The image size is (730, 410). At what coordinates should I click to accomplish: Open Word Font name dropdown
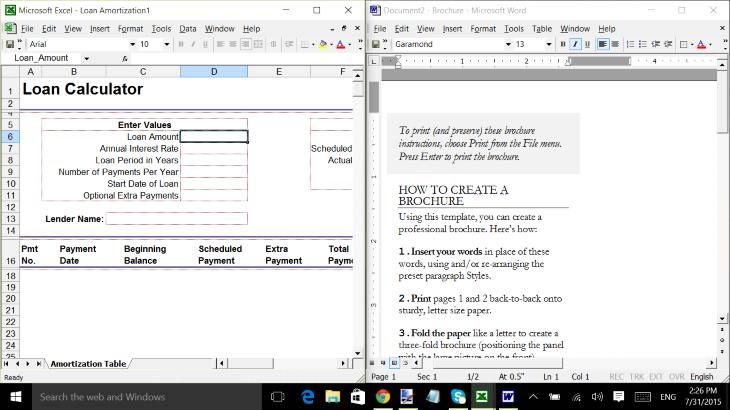[x=508, y=44]
